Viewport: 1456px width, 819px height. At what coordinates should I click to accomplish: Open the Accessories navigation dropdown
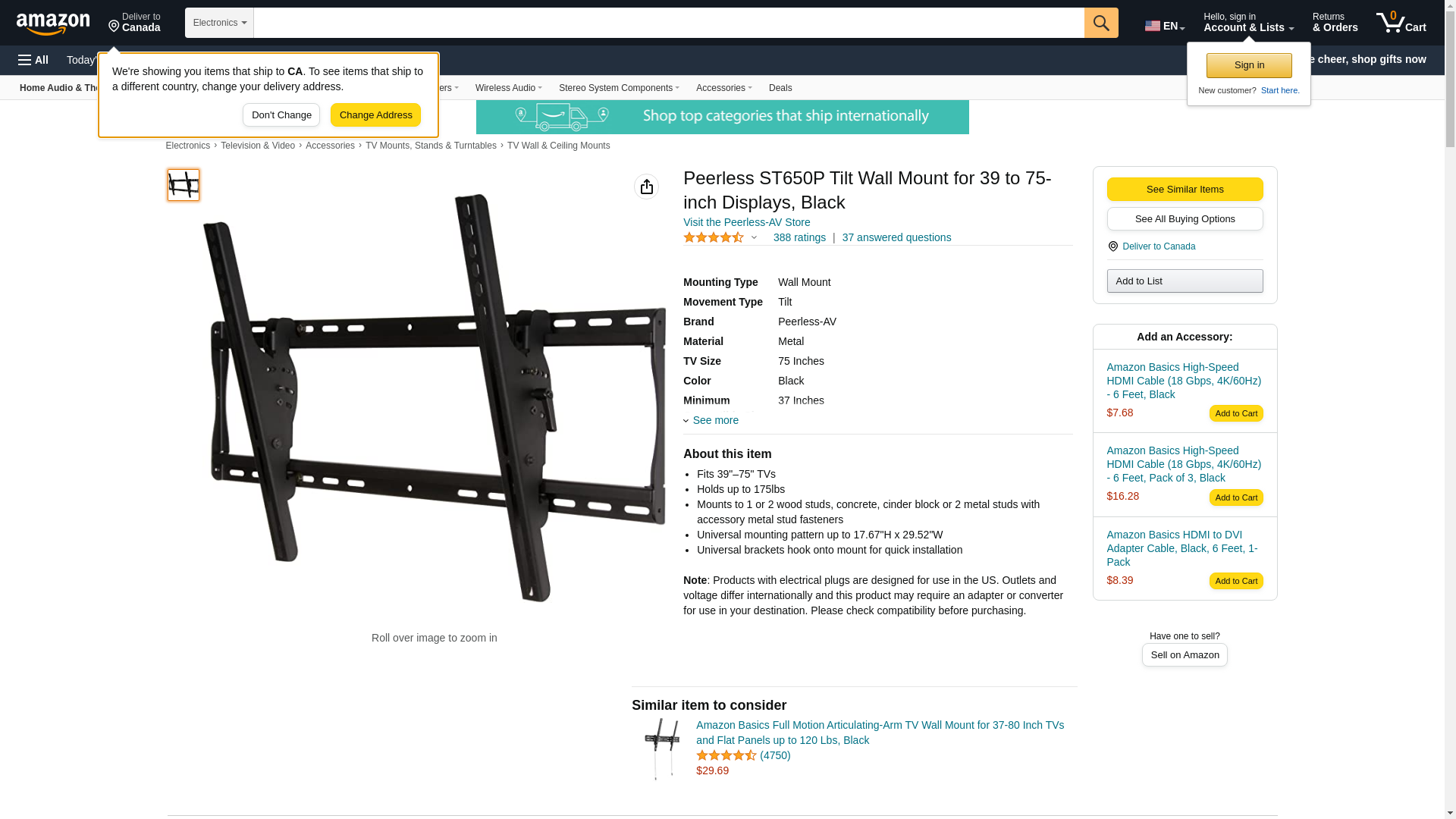[x=723, y=88]
